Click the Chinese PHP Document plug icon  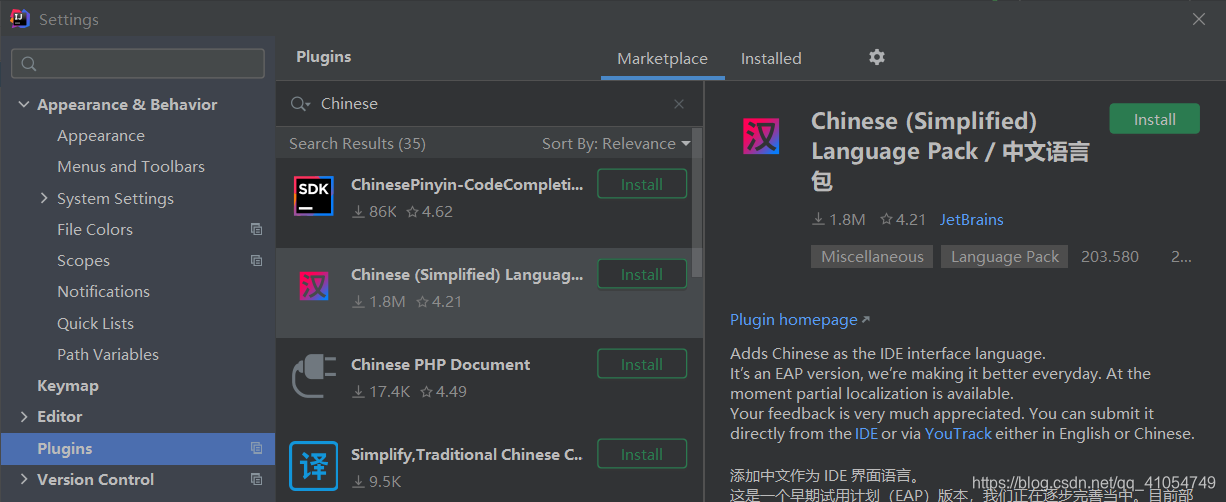pyautogui.click(x=314, y=377)
